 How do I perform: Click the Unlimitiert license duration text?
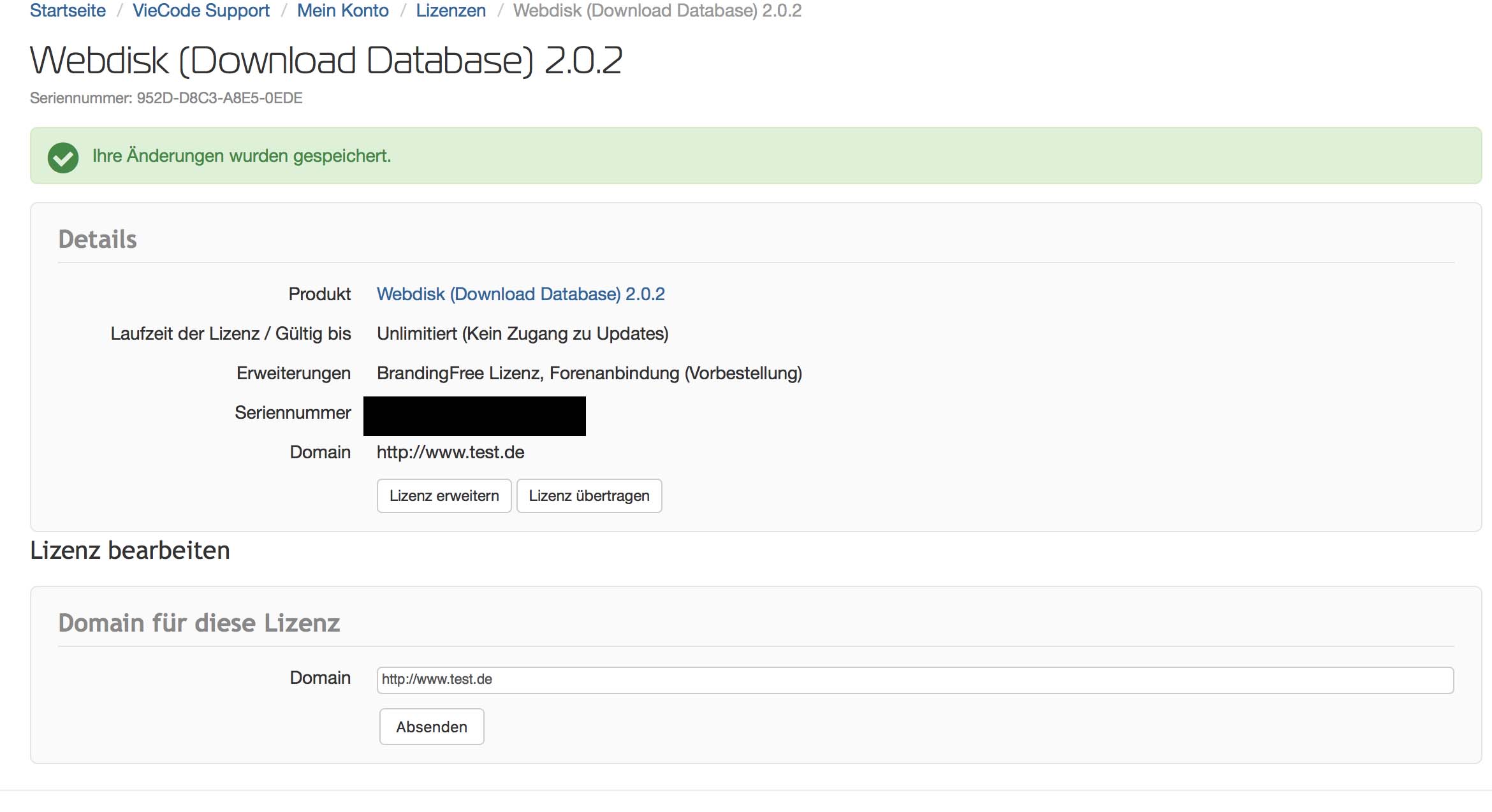522,334
